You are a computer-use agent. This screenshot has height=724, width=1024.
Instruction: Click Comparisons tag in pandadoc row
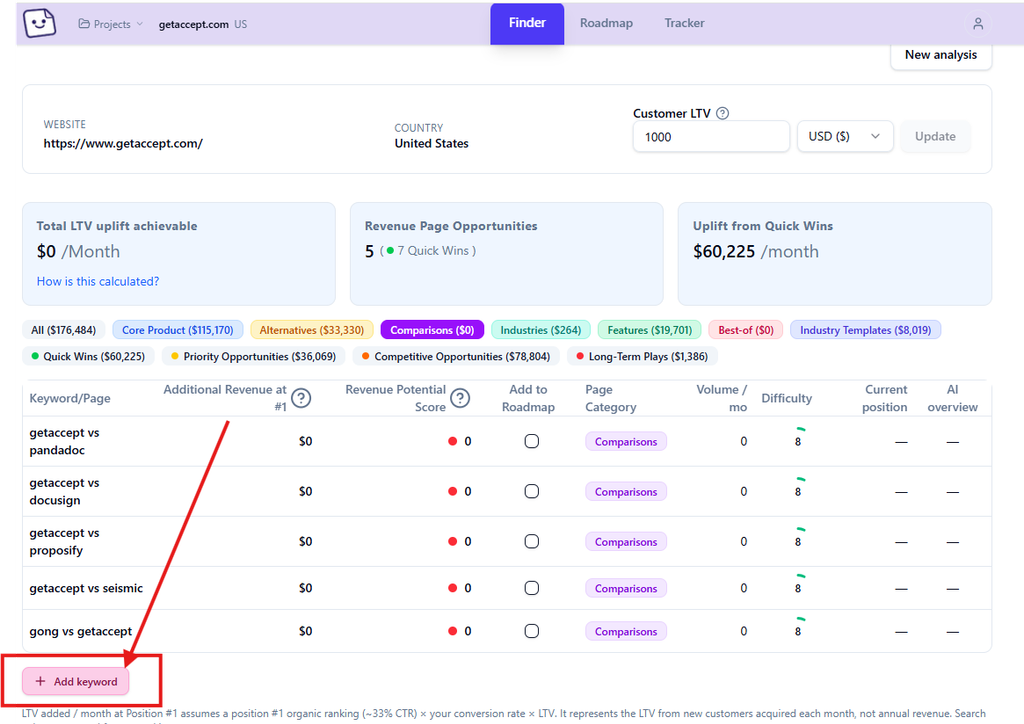click(626, 441)
